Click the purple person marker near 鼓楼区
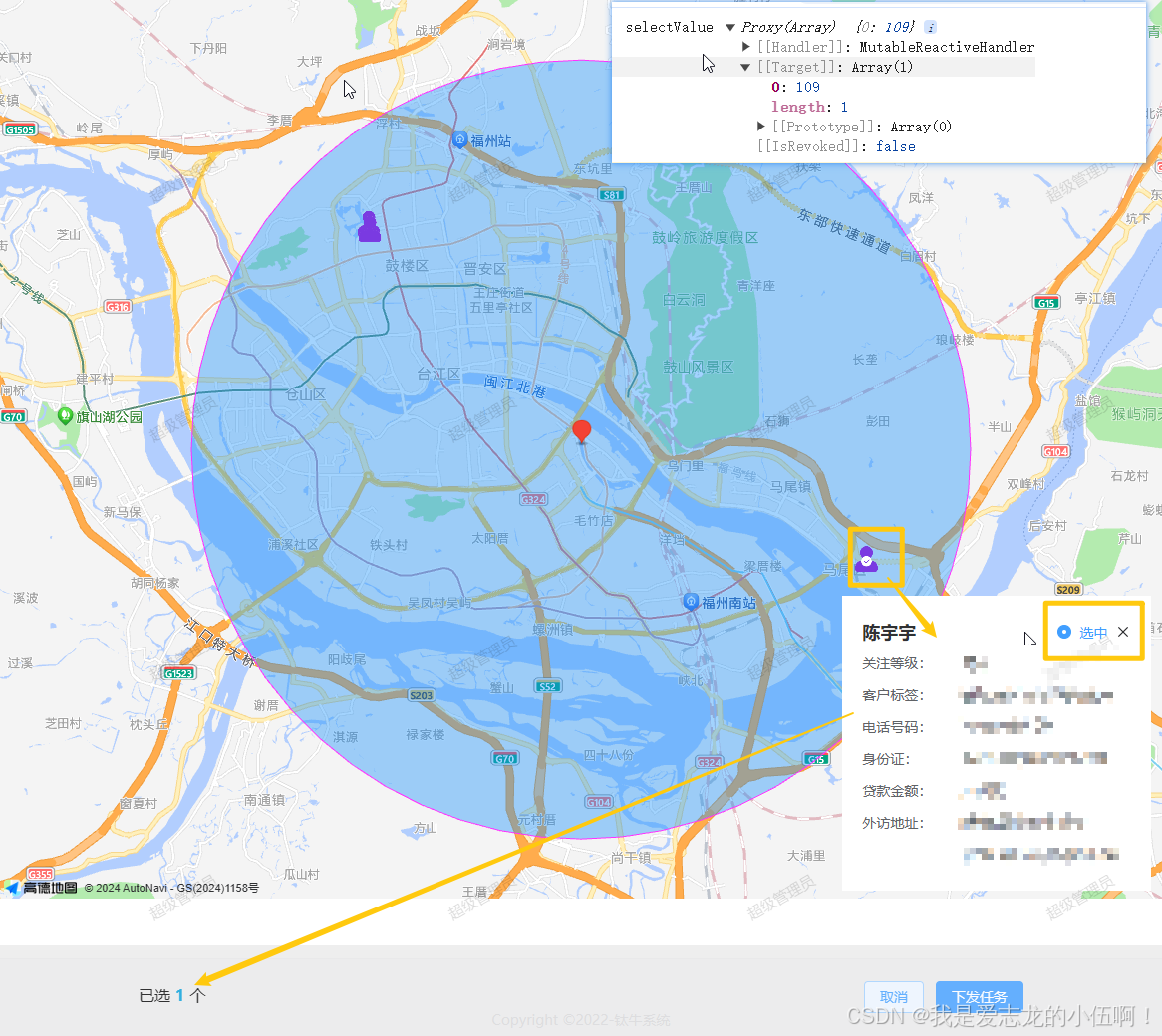Image resolution: width=1162 pixels, height=1036 pixels. (368, 227)
